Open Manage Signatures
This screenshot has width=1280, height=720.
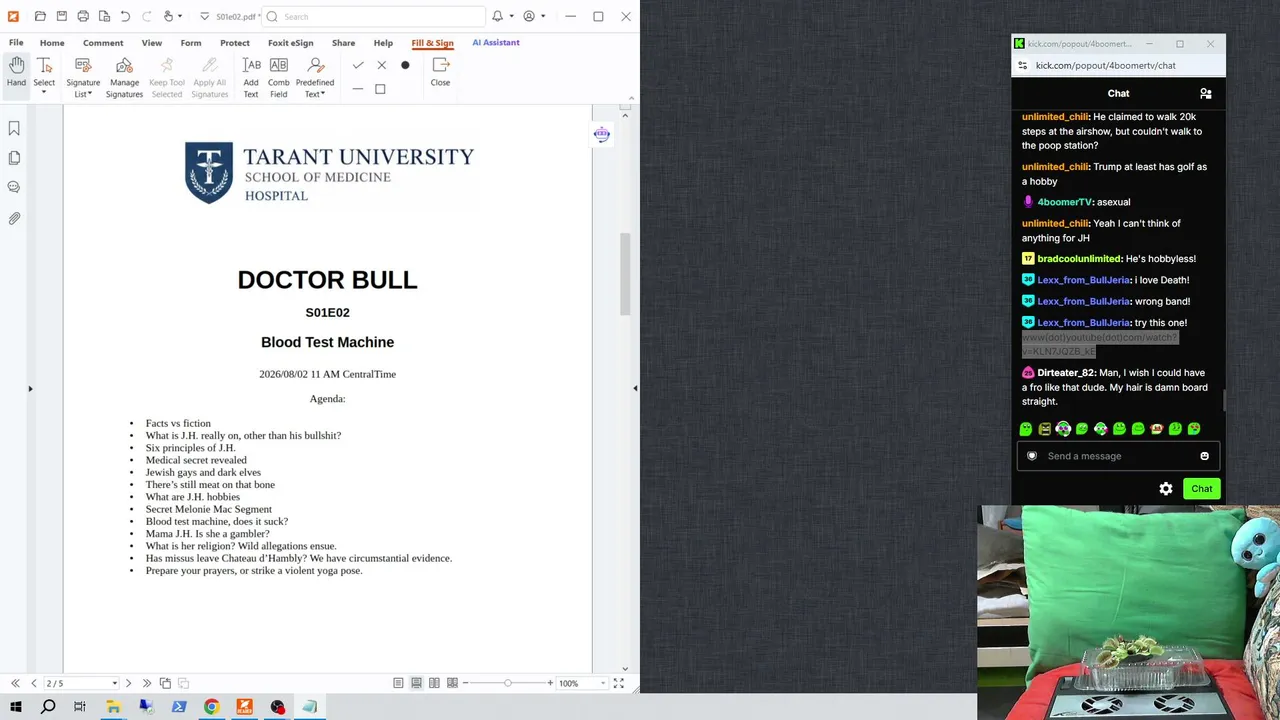pyautogui.click(x=124, y=76)
